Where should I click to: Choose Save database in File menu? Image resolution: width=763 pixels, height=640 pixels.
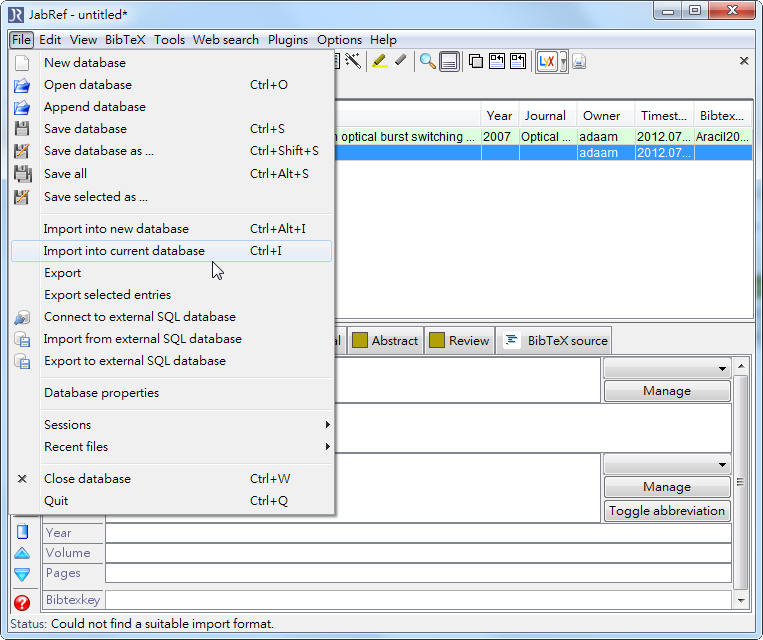[x=171, y=128]
